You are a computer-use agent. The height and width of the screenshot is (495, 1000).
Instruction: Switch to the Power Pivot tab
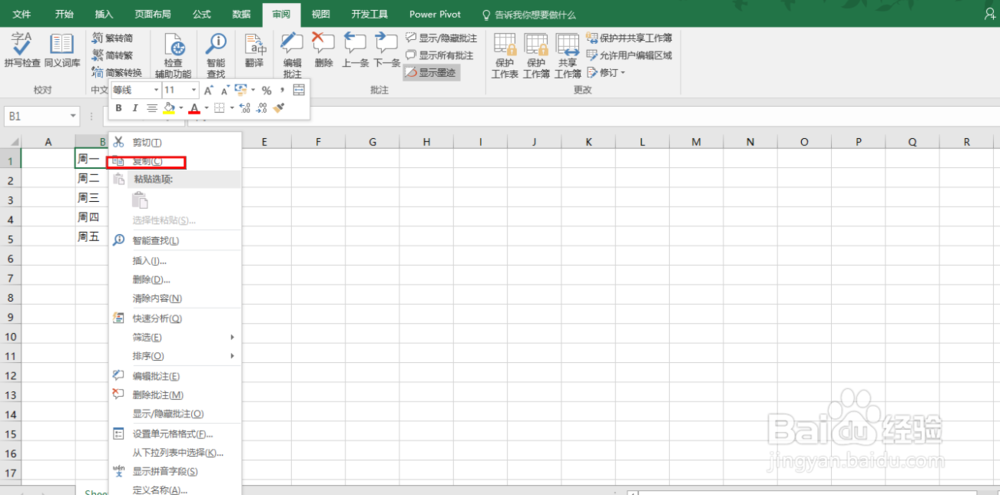435,13
